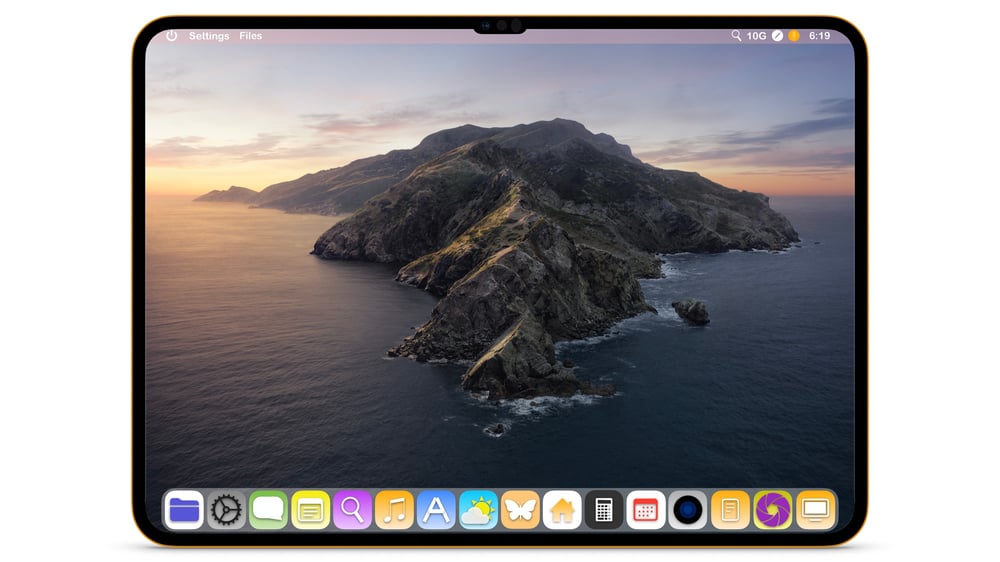
Task: Open the orange document Pages app
Action: [x=730, y=510]
